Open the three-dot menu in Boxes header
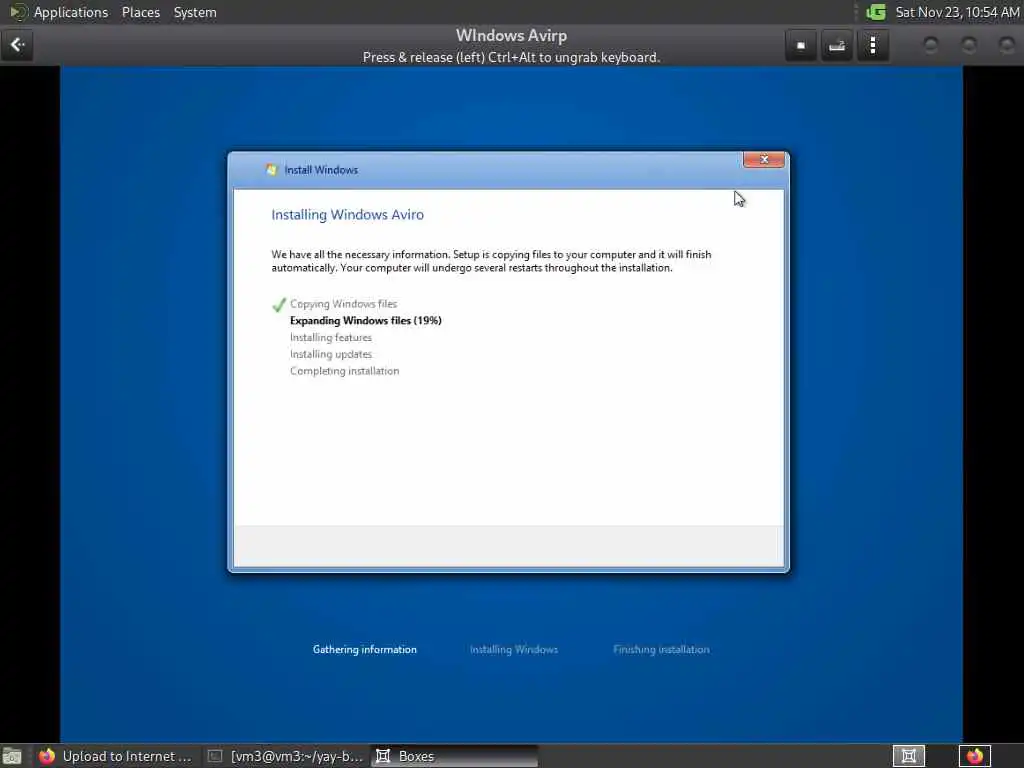Viewport: 1024px width, 768px height. 872,46
